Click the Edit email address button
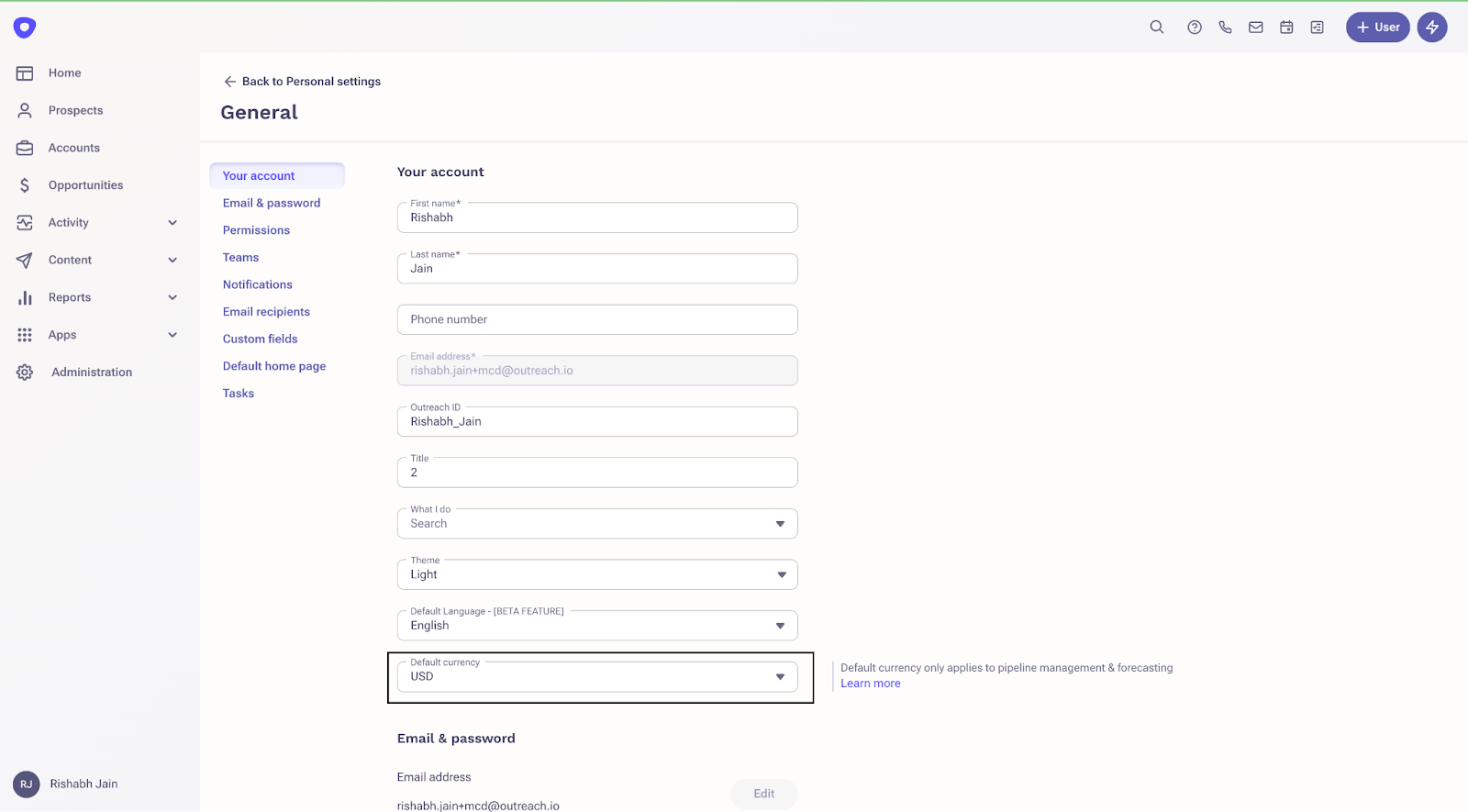1468x812 pixels. click(x=764, y=794)
